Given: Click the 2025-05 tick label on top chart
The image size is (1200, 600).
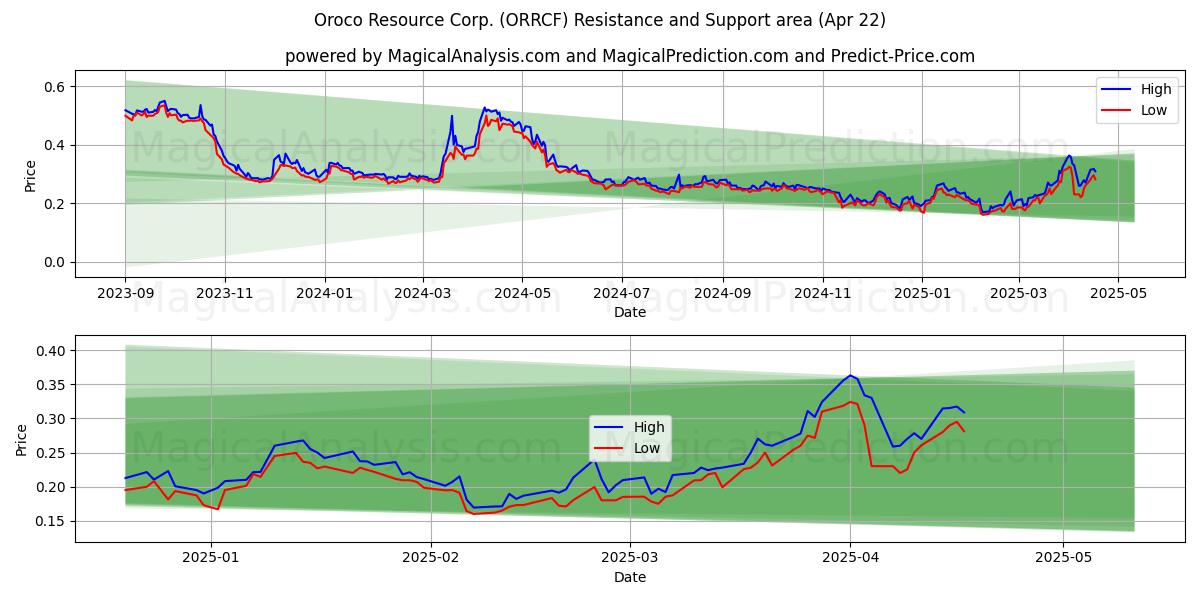Looking at the screenshot, I should tap(1118, 294).
